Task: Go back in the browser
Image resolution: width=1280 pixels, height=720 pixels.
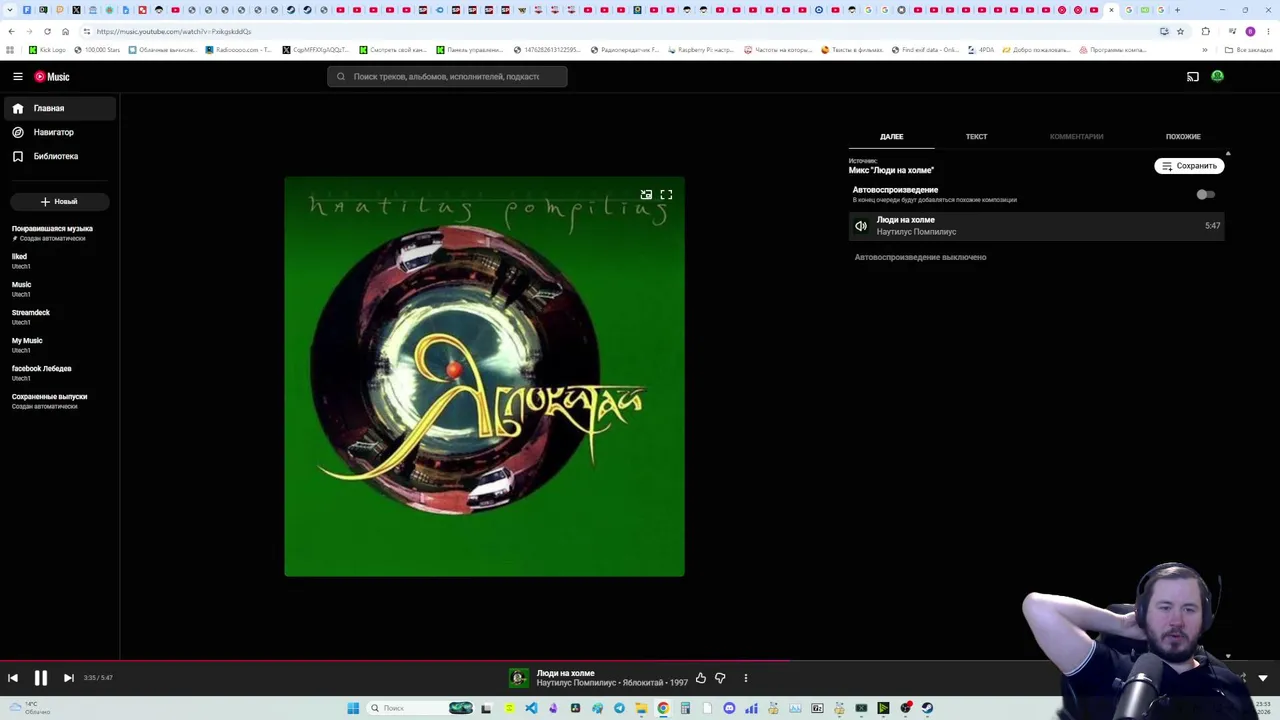Action: (11, 31)
